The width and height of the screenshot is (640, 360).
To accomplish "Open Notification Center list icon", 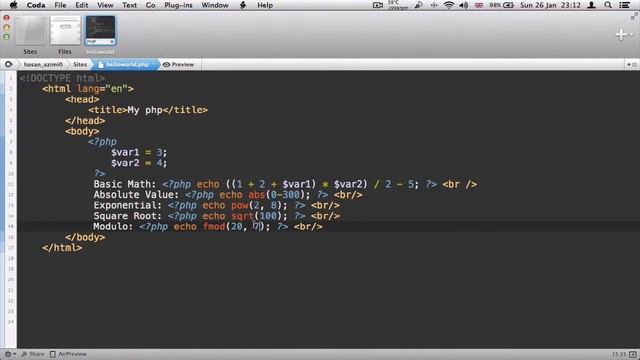I will (x=624, y=5).
